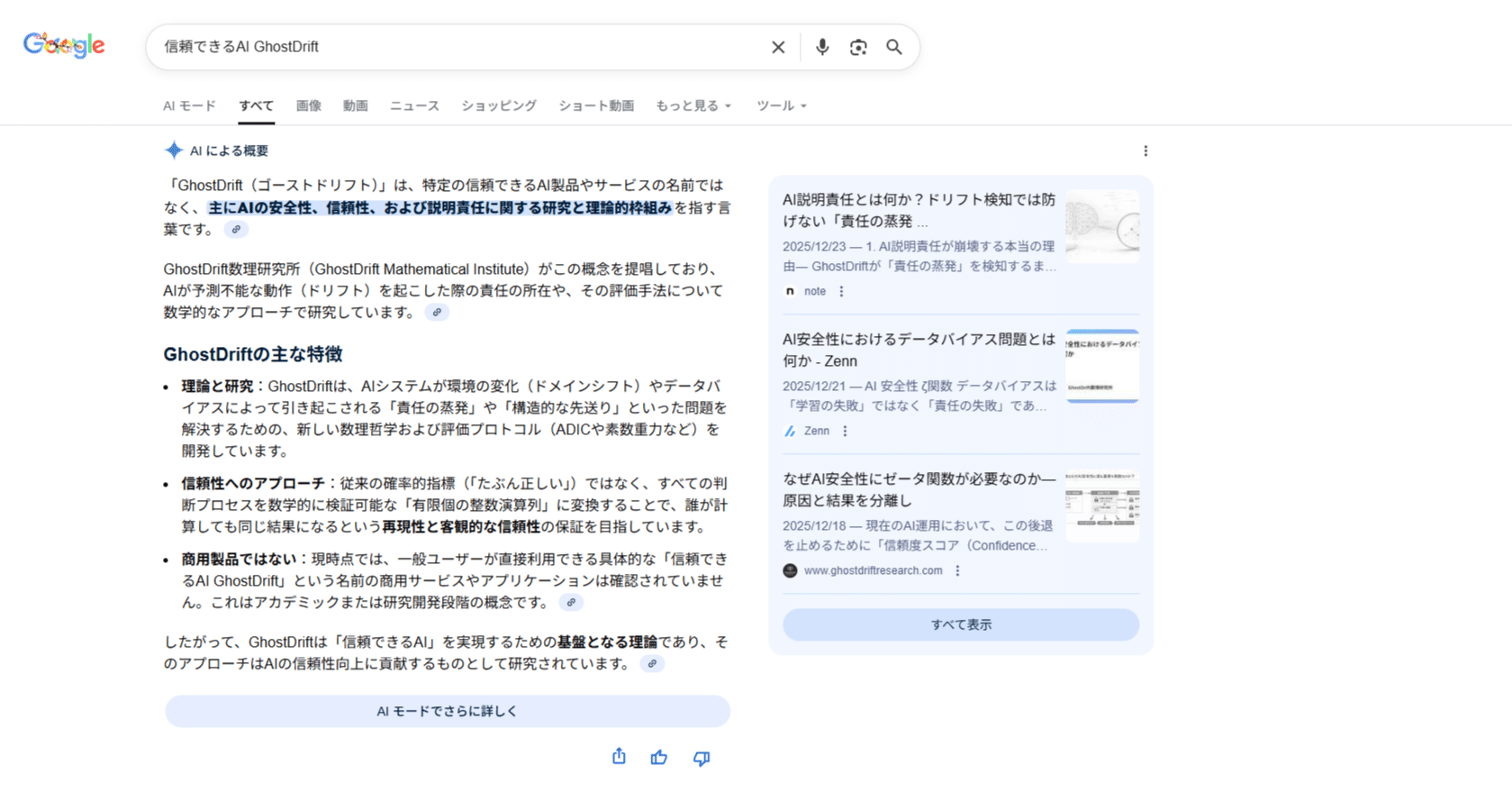The height and width of the screenshot is (792, 1512).
Task: Click AI モードでさらに詳しく button
Action: point(448,711)
